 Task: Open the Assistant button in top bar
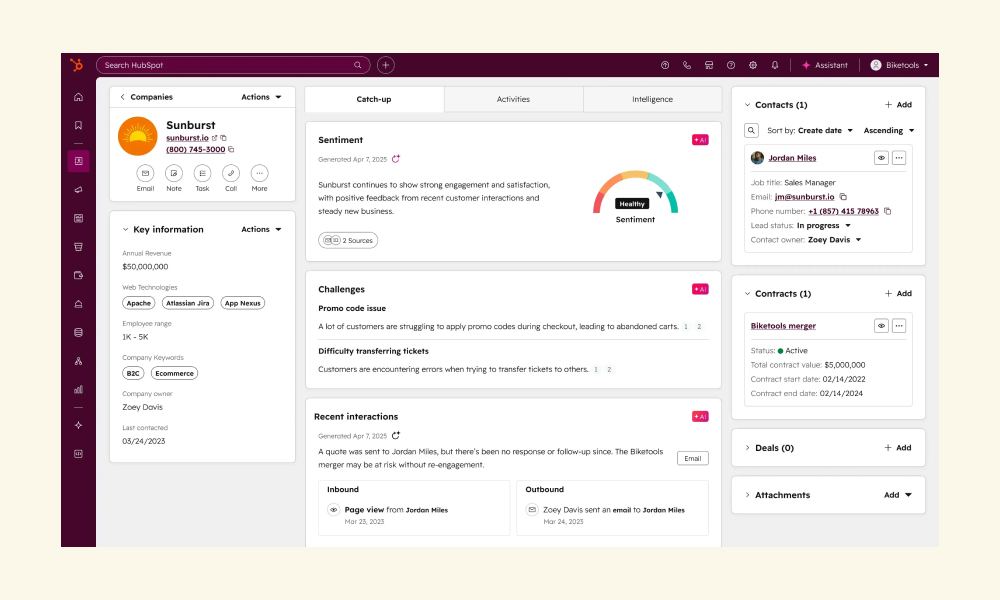pyautogui.click(x=825, y=65)
